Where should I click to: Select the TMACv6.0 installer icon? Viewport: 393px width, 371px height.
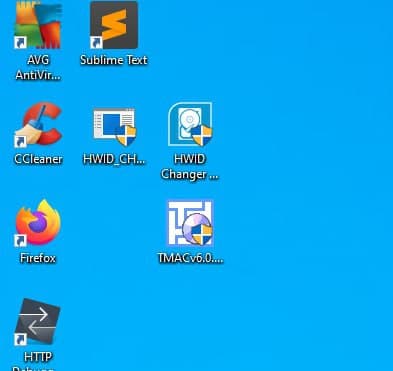tap(190, 223)
